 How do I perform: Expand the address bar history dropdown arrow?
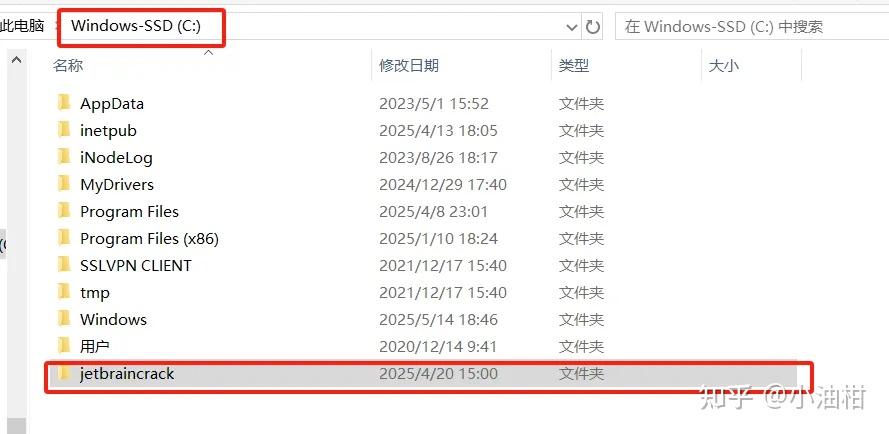click(572, 27)
